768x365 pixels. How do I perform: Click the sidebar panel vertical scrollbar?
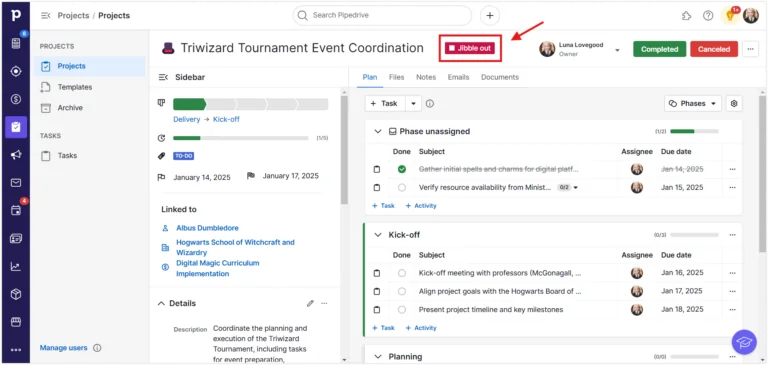tap(344, 150)
